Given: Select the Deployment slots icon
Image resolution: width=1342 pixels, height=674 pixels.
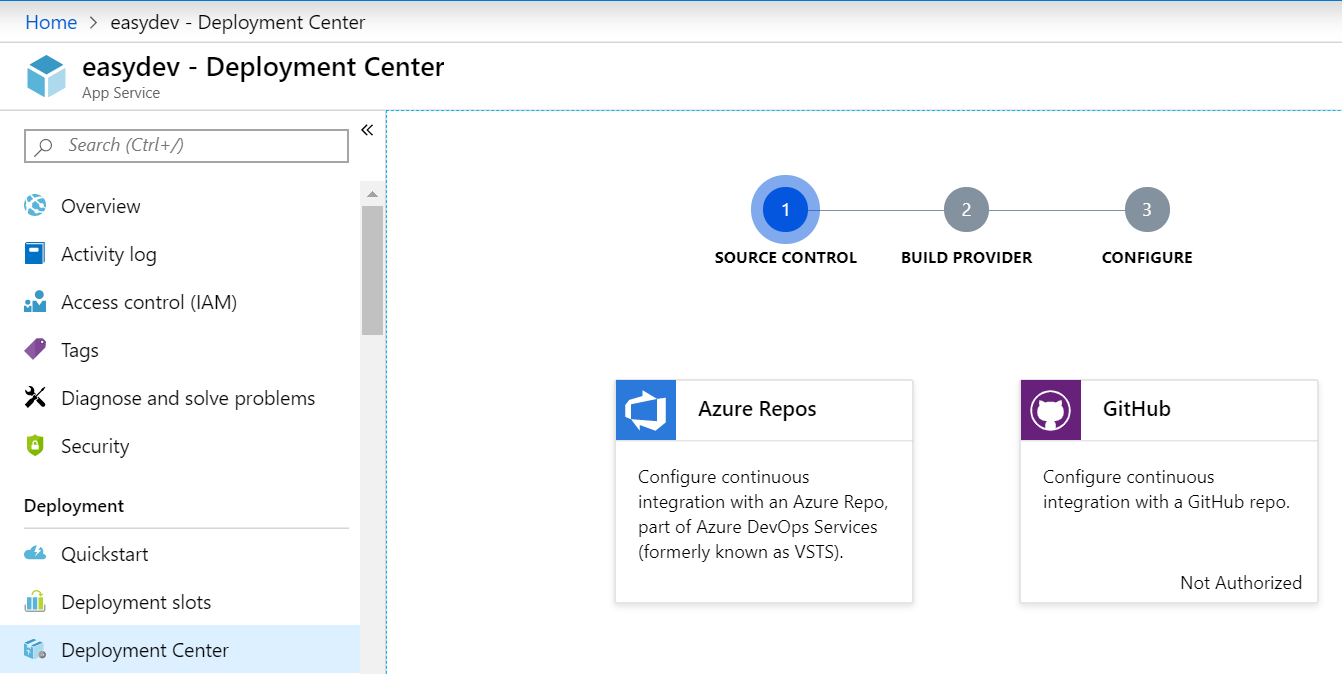Looking at the screenshot, I should coord(35,601).
